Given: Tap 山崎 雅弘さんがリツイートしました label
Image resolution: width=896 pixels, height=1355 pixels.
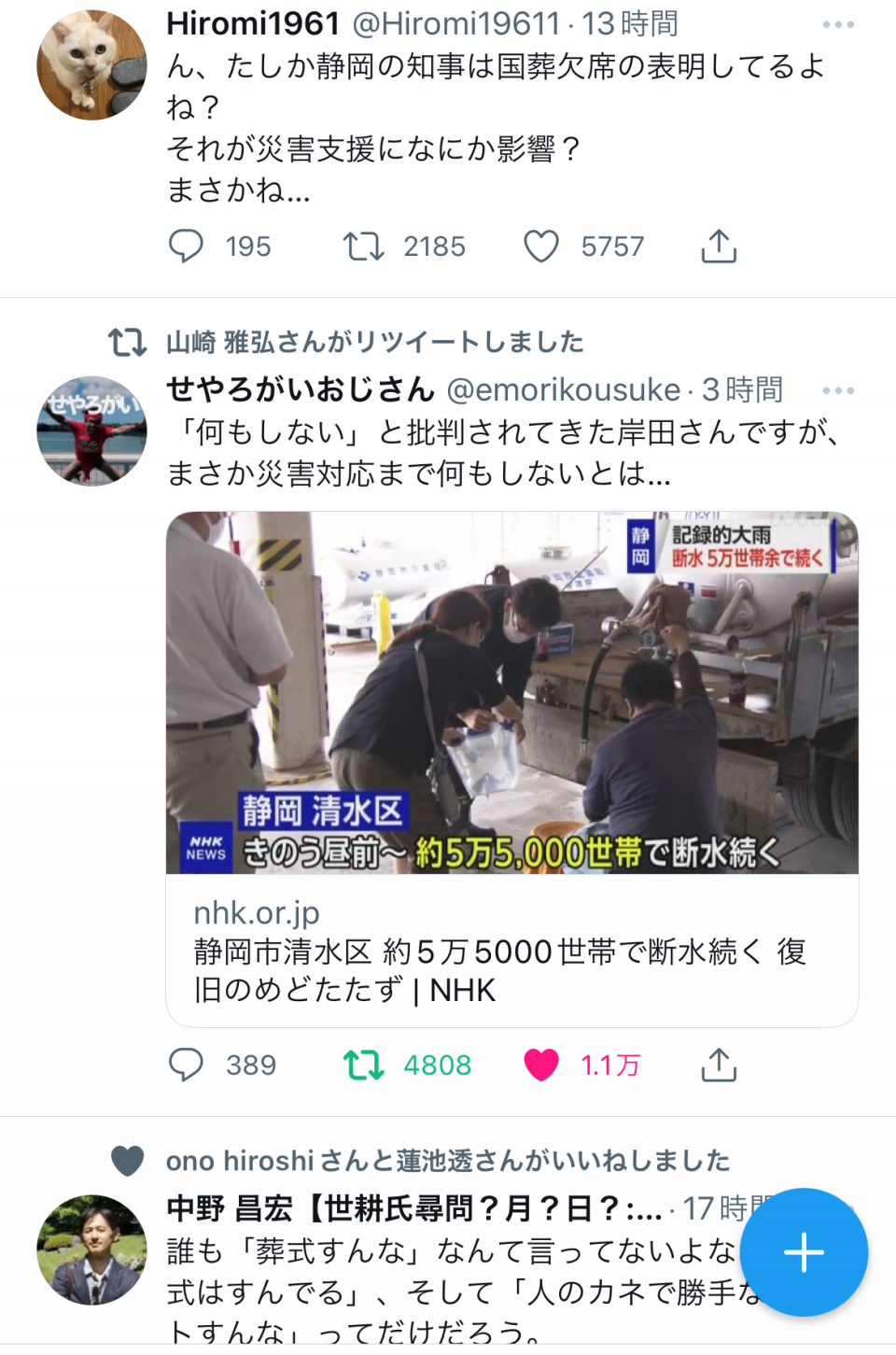Looking at the screenshot, I should [x=375, y=343].
